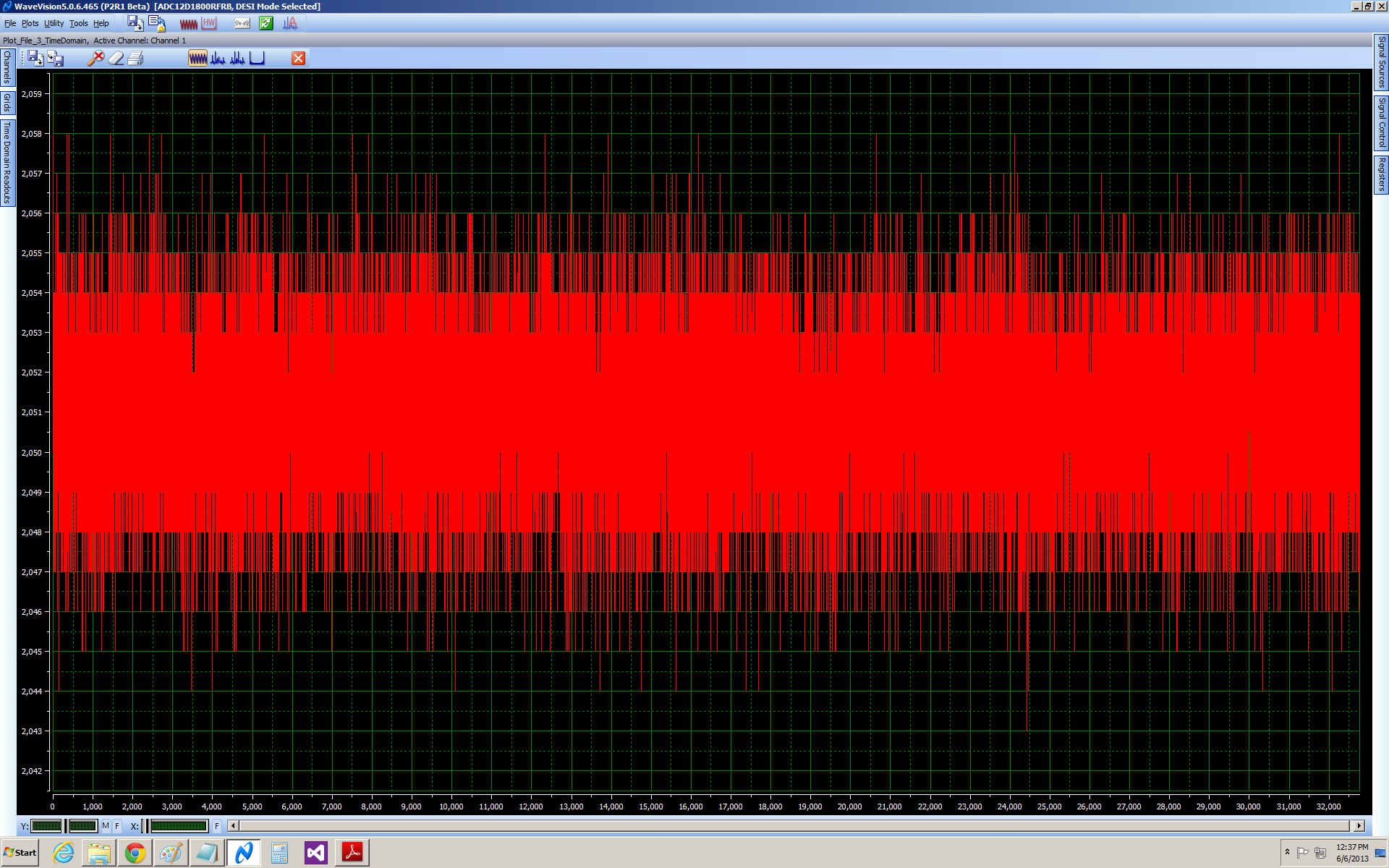Click the green refresh acquire icon
This screenshot has width=1389, height=868.
(x=266, y=23)
